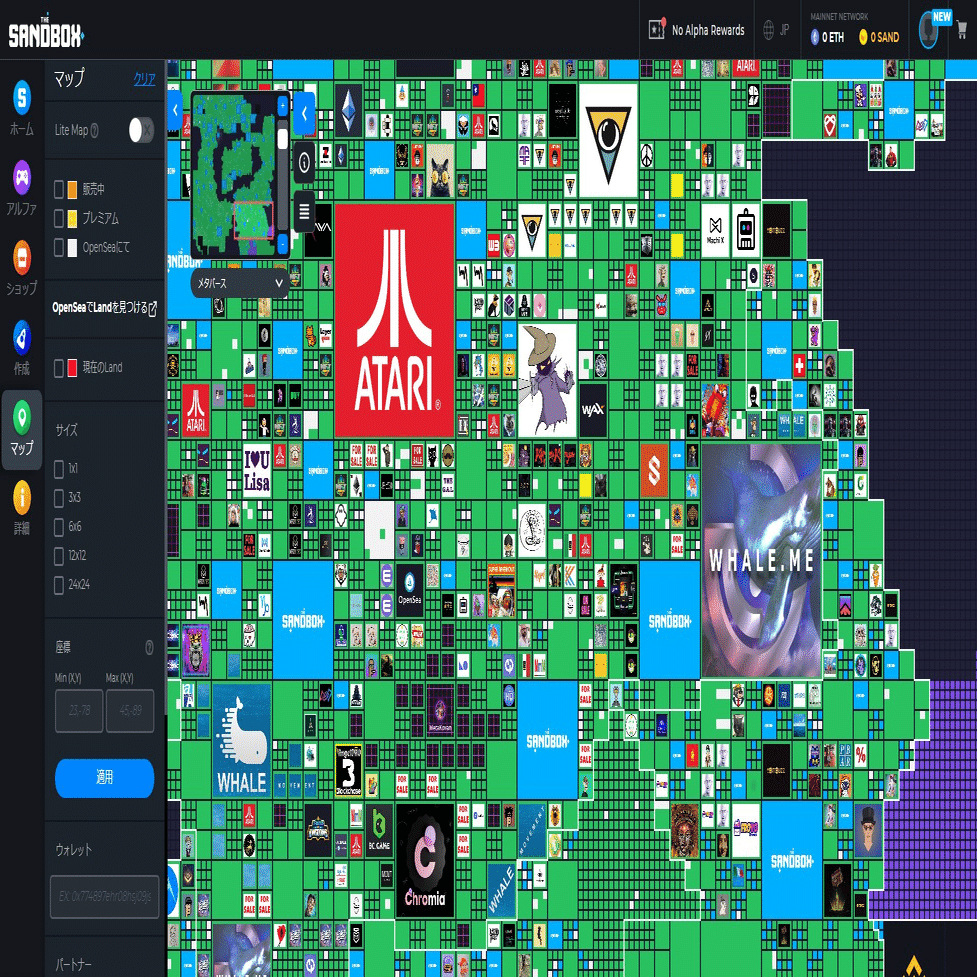Select the orange S logo tile
Image resolution: width=977 pixels, height=977 pixels.
(x=654, y=470)
